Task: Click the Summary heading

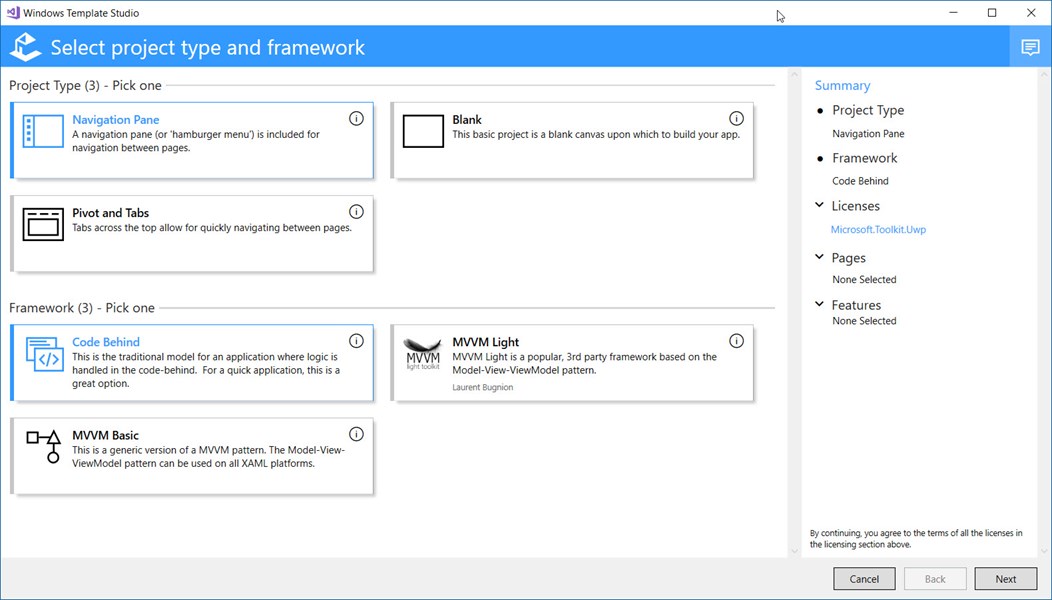Action: pos(842,85)
